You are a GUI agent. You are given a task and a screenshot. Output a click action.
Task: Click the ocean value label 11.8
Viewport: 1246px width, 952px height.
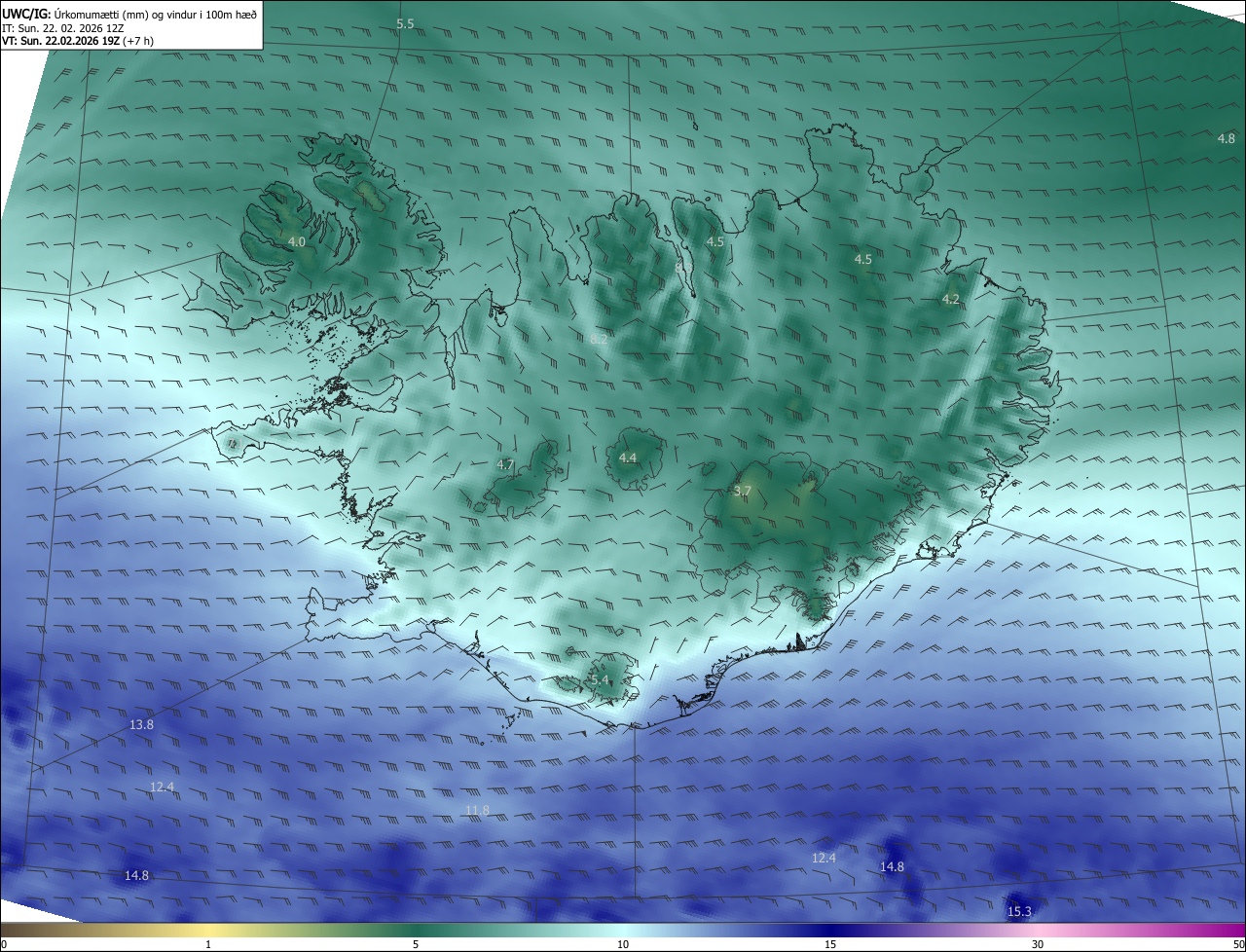477,810
